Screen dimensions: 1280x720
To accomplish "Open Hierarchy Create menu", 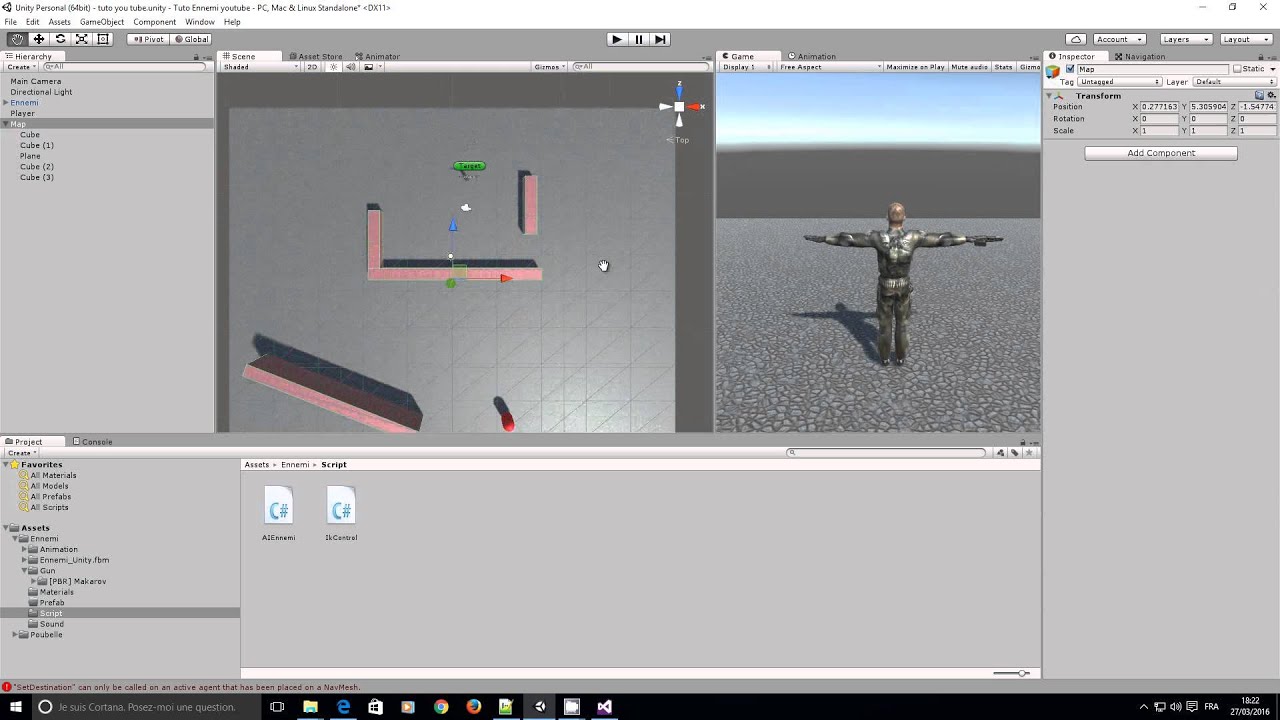I will pos(22,67).
